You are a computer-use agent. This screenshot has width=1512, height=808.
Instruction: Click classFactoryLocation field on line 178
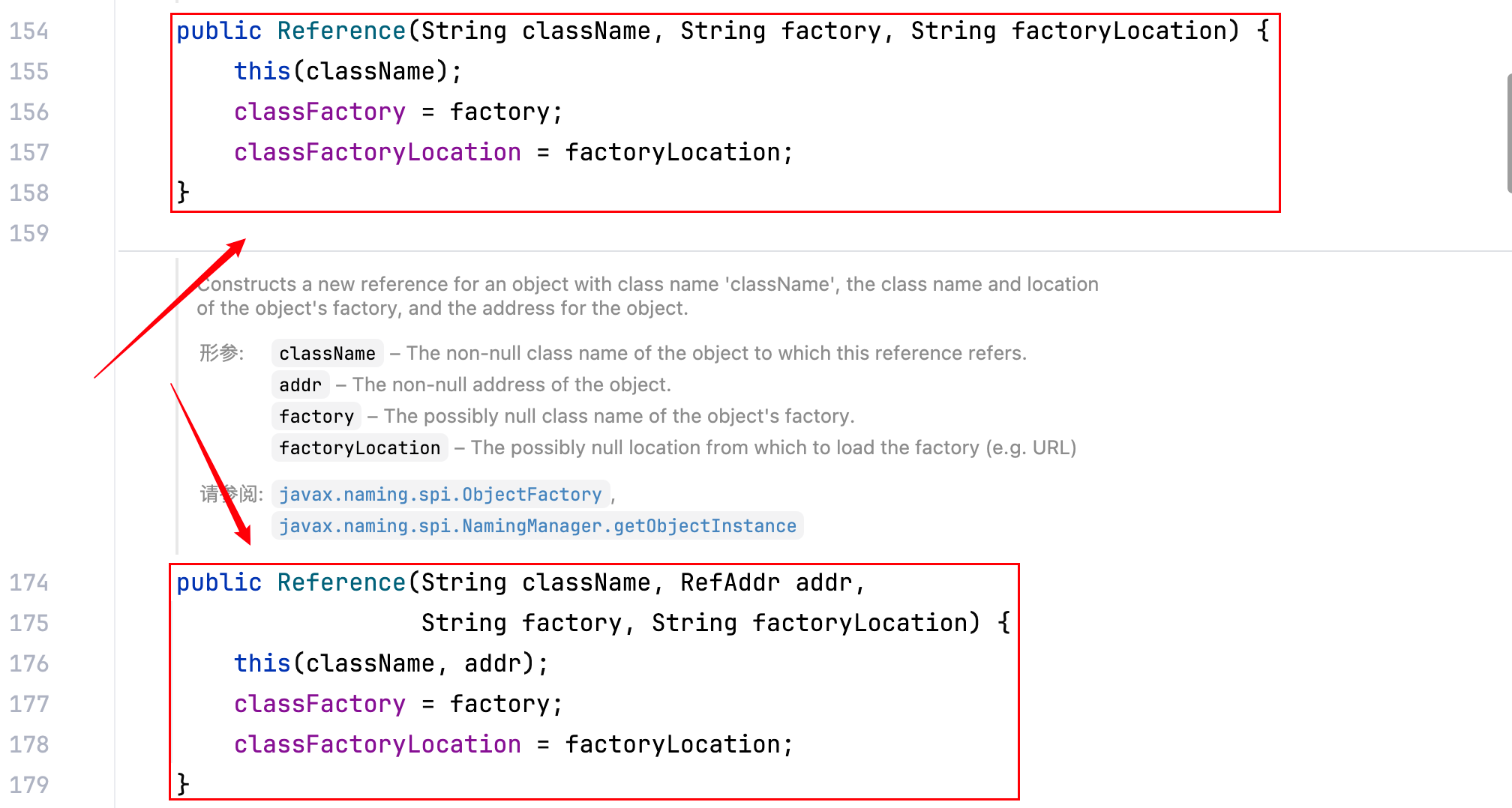377,745
